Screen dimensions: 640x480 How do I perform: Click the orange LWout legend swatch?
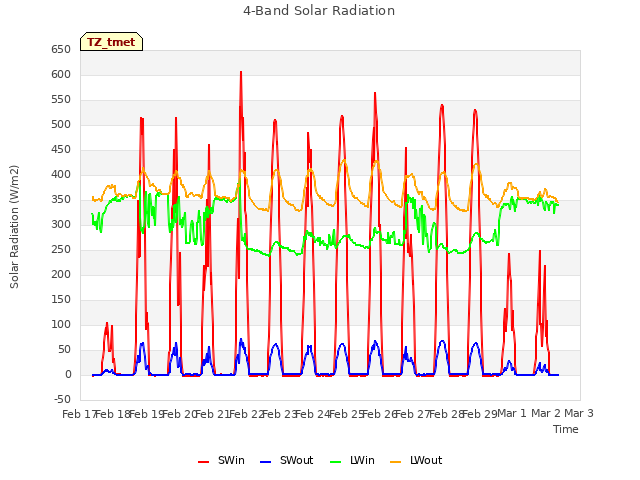click(x=396, y=462)
